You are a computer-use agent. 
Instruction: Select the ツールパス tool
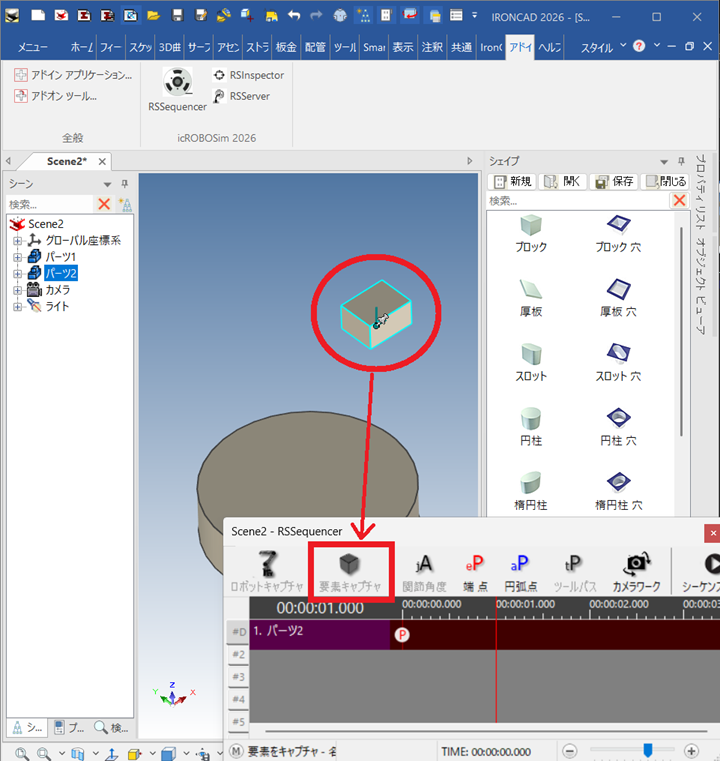point(574,572)
